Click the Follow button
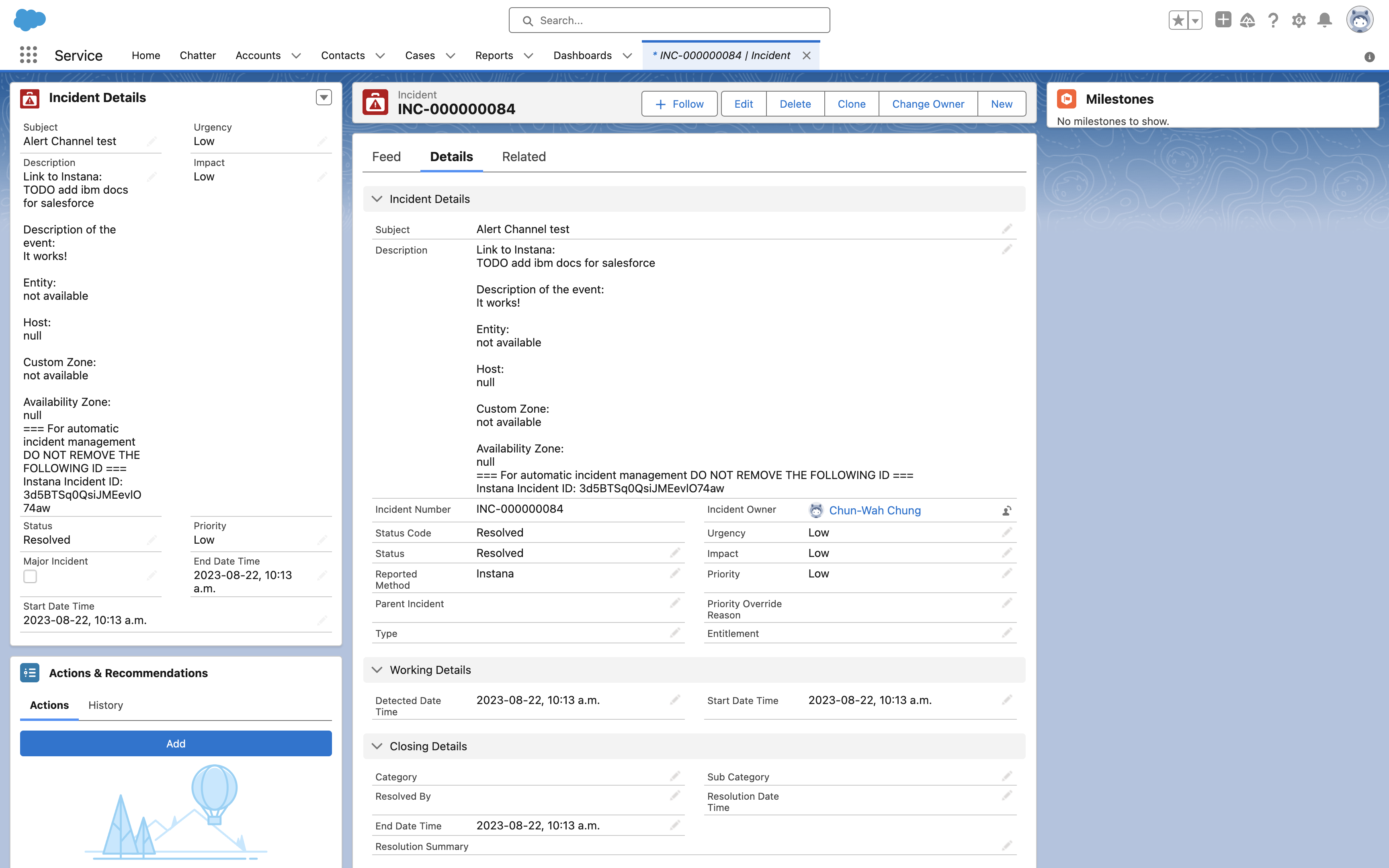This screenshot has width=1389, height=868. [679, 104]
